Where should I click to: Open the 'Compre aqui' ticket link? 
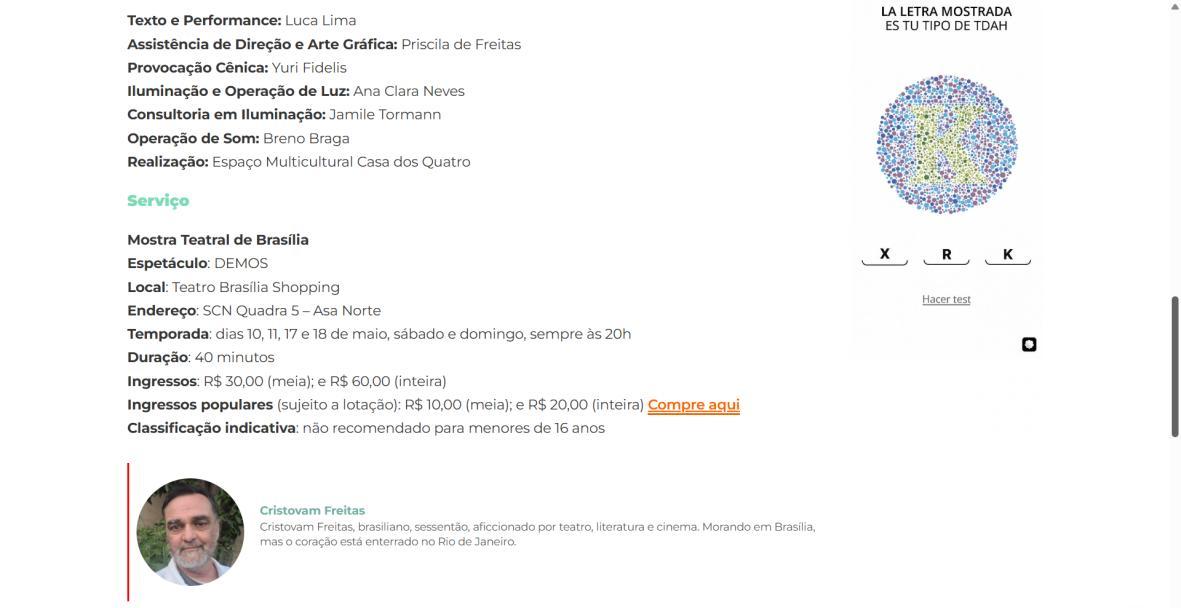[x=694, y=405]
